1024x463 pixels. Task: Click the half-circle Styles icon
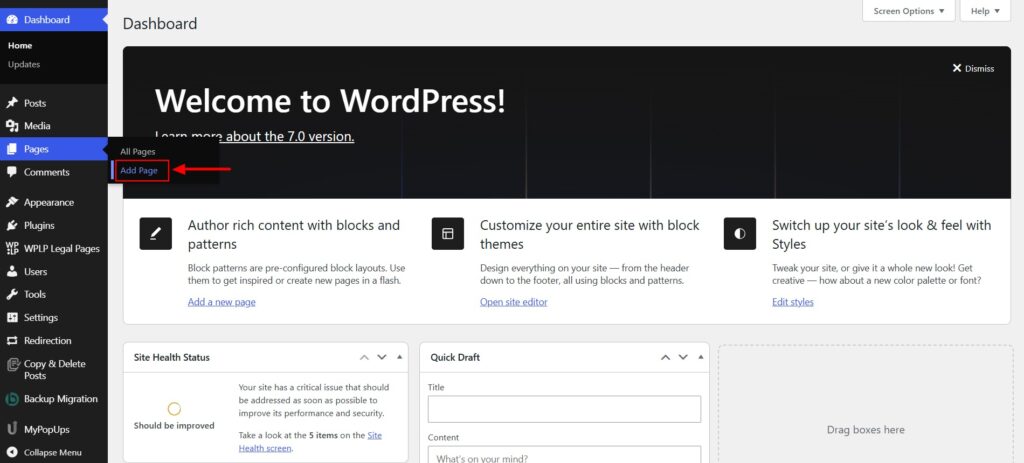740,234
